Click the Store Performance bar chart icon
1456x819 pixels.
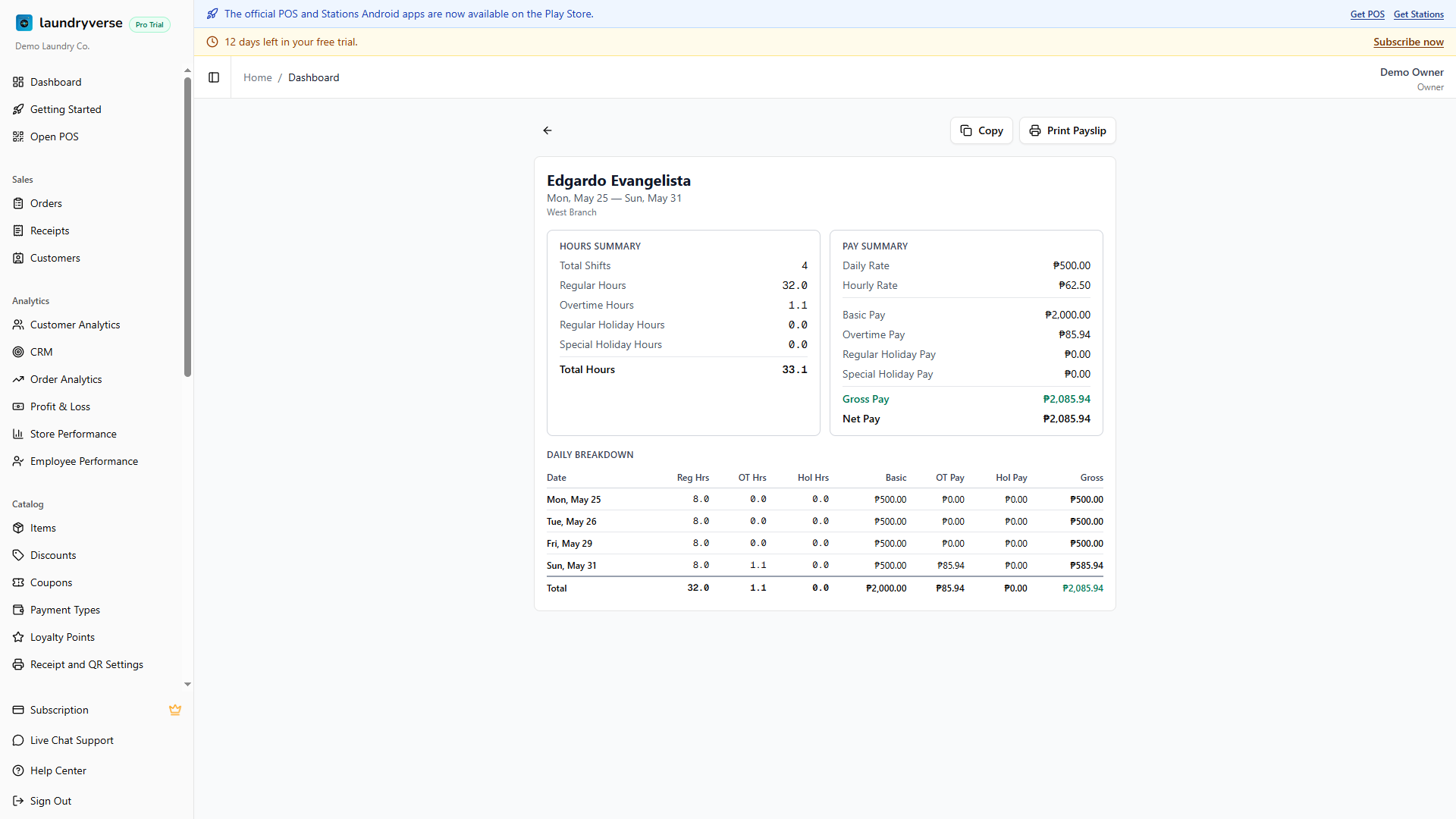pyautogui.click(x=18, y=434)
